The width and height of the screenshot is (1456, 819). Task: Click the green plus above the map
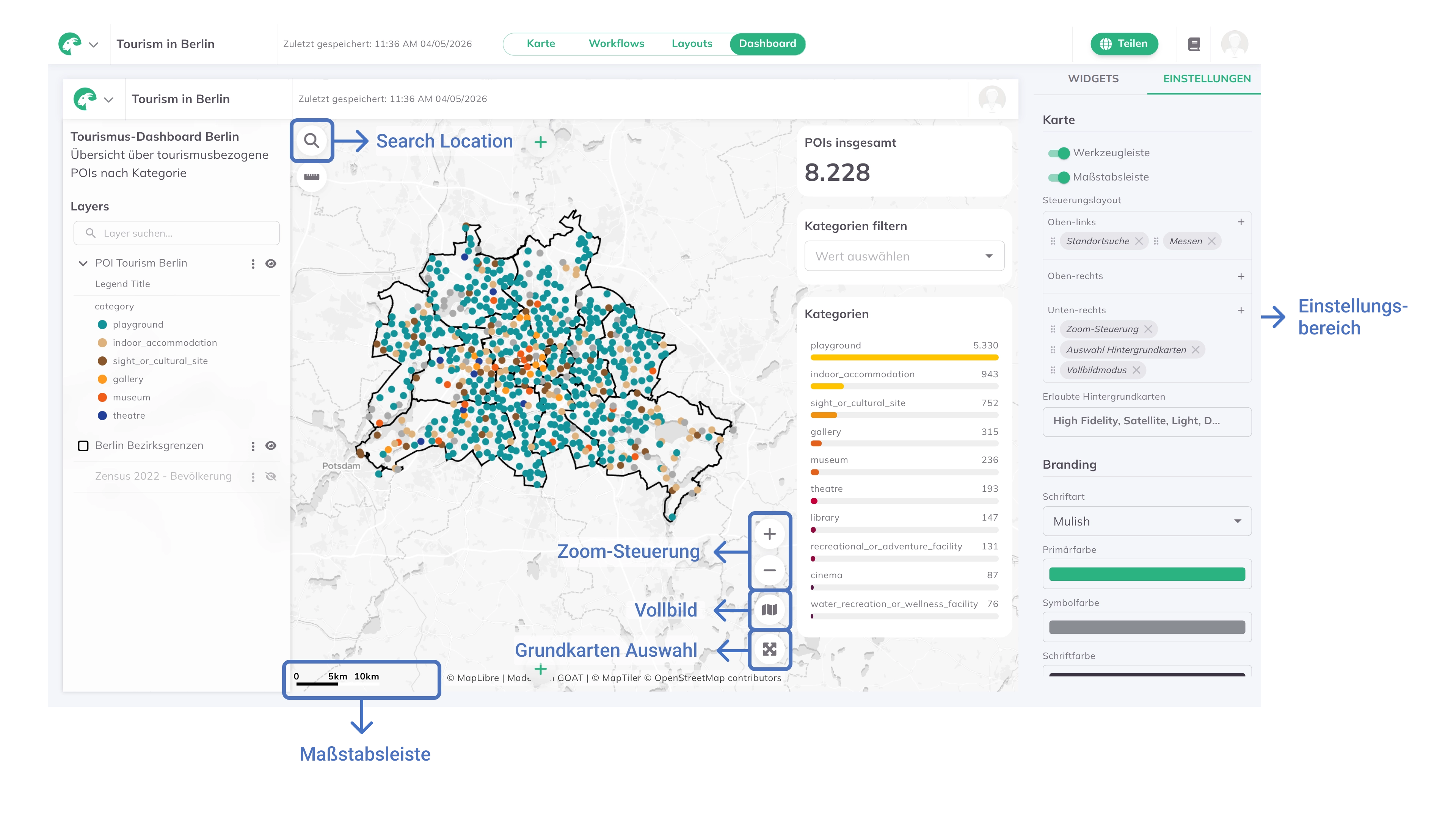(x=540, y=142)
